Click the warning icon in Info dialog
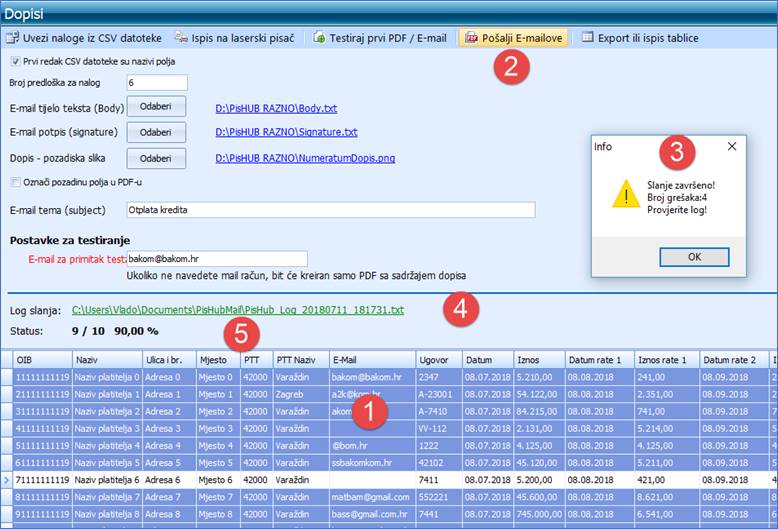Screen dimensions: 778x529 coord(626,194)
